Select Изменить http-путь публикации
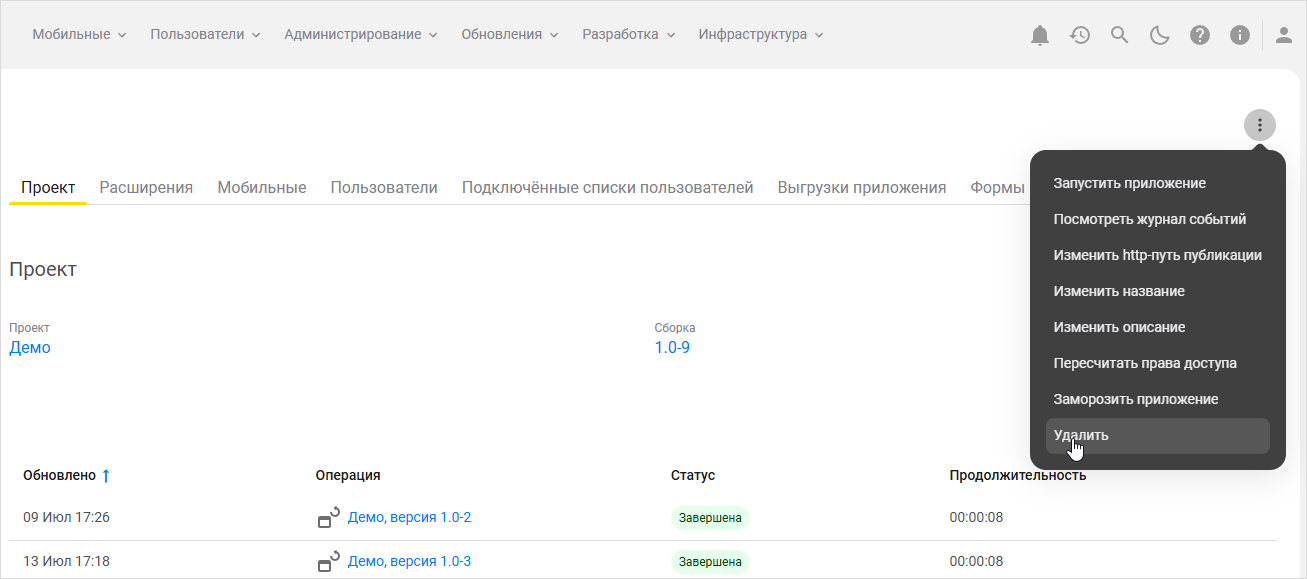 (1158, 256)
